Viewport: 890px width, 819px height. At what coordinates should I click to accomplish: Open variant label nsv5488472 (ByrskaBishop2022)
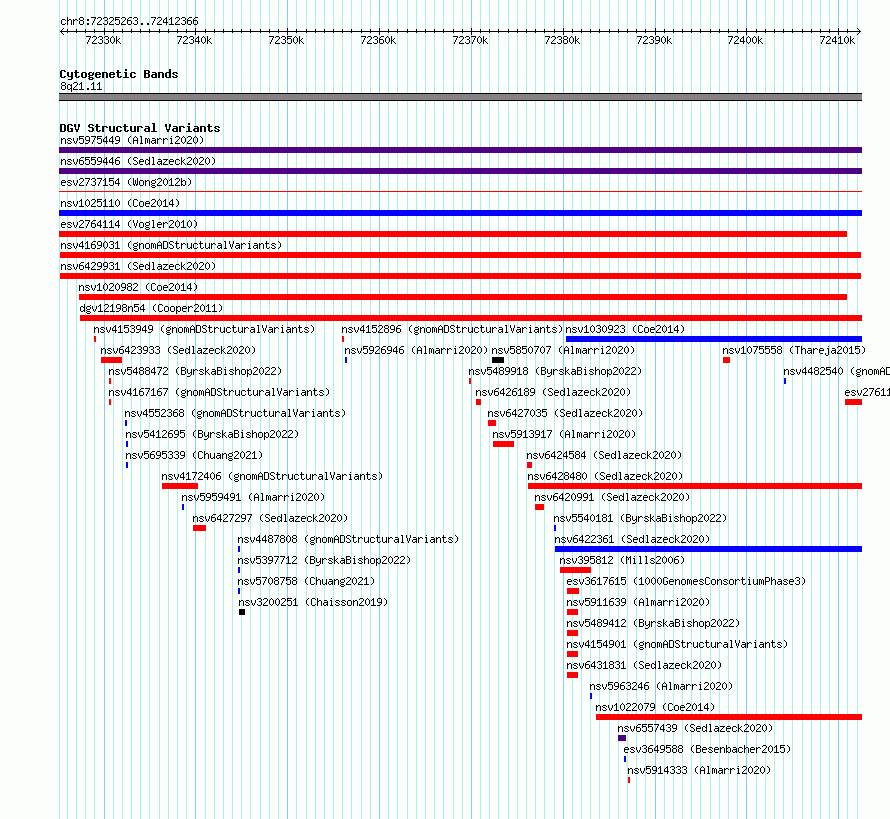coord(195,371)
